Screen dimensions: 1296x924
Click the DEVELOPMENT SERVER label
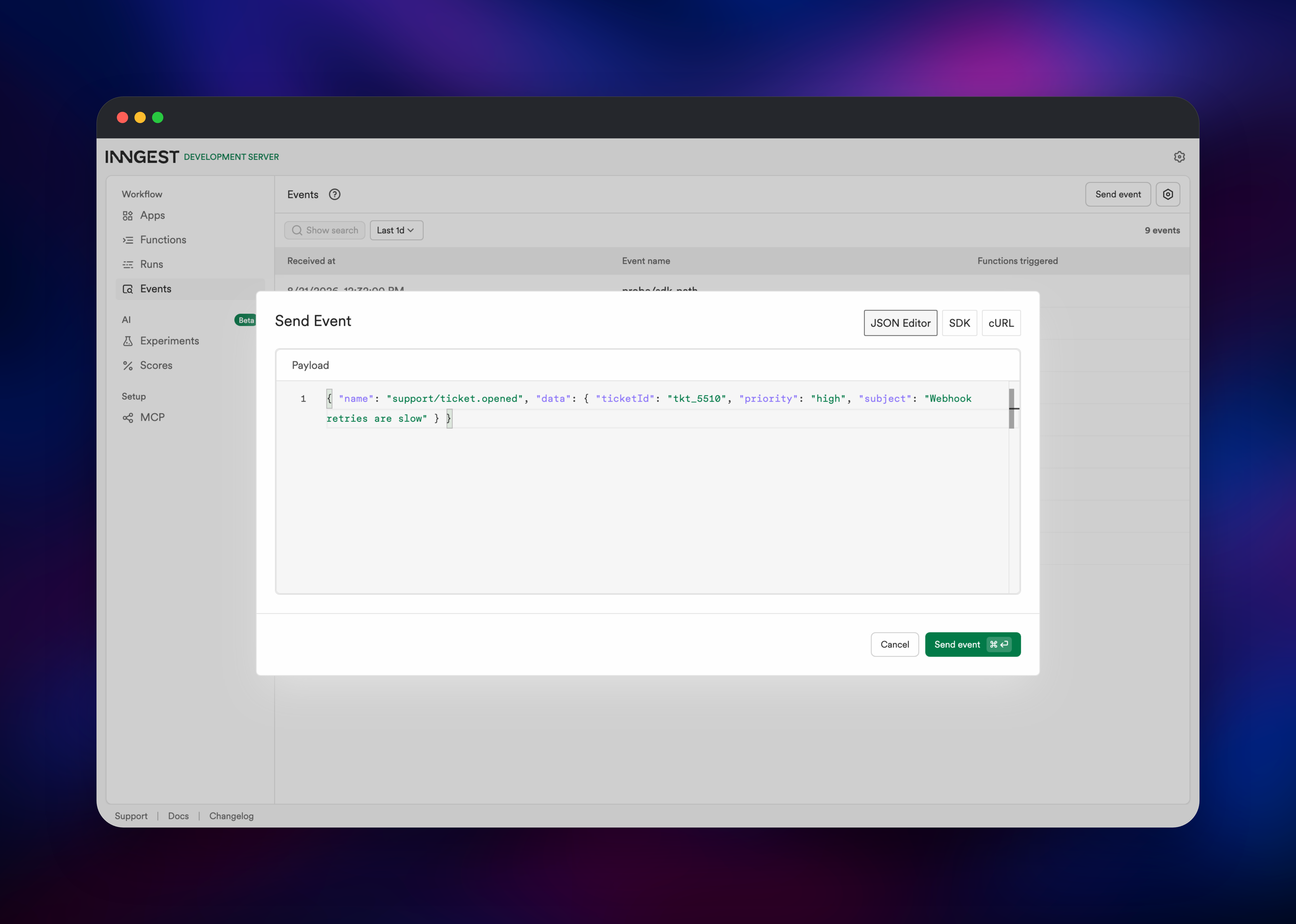pos(231,157)
